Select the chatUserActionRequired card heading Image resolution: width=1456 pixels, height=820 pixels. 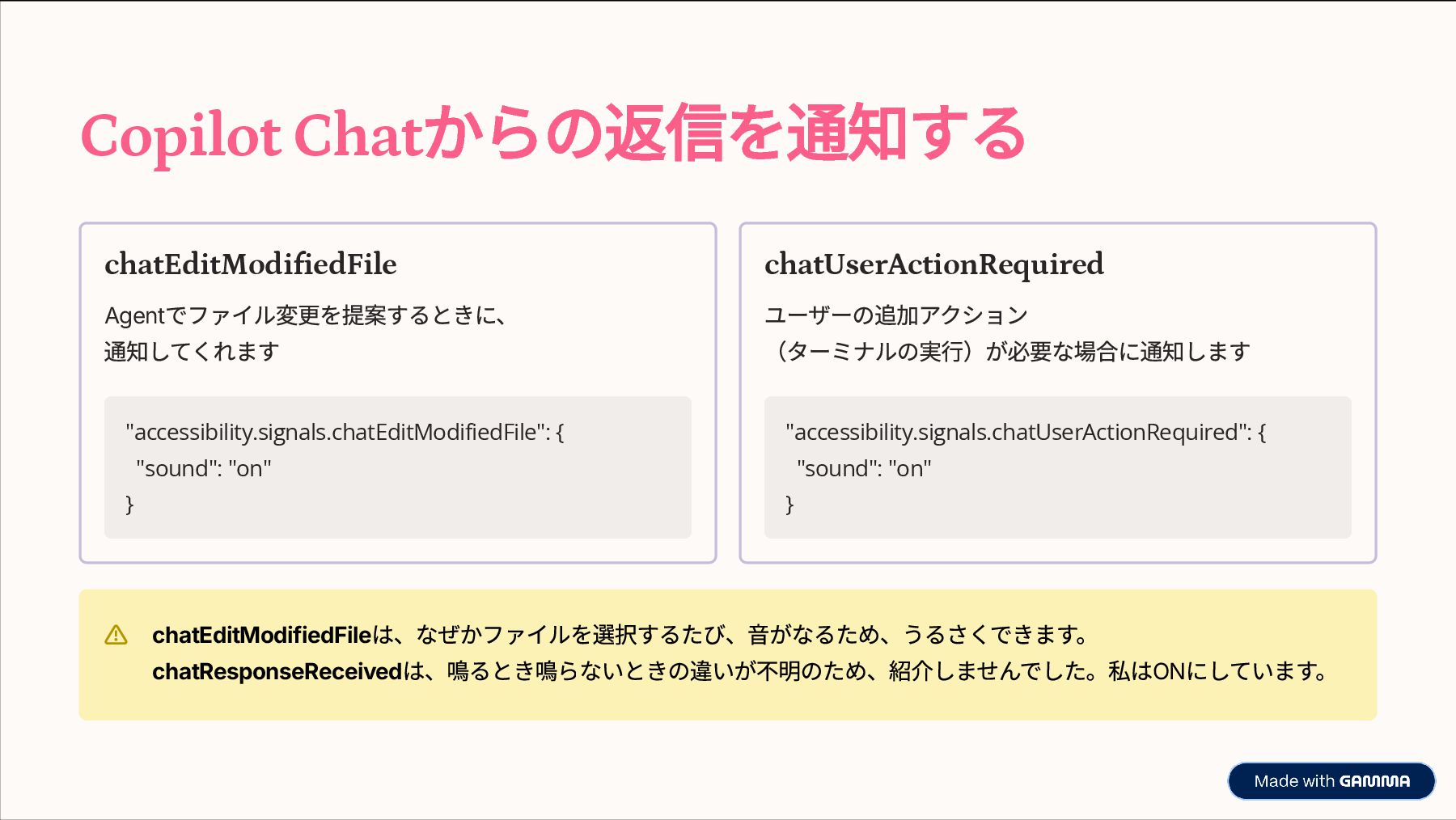[x=934, y=264]
